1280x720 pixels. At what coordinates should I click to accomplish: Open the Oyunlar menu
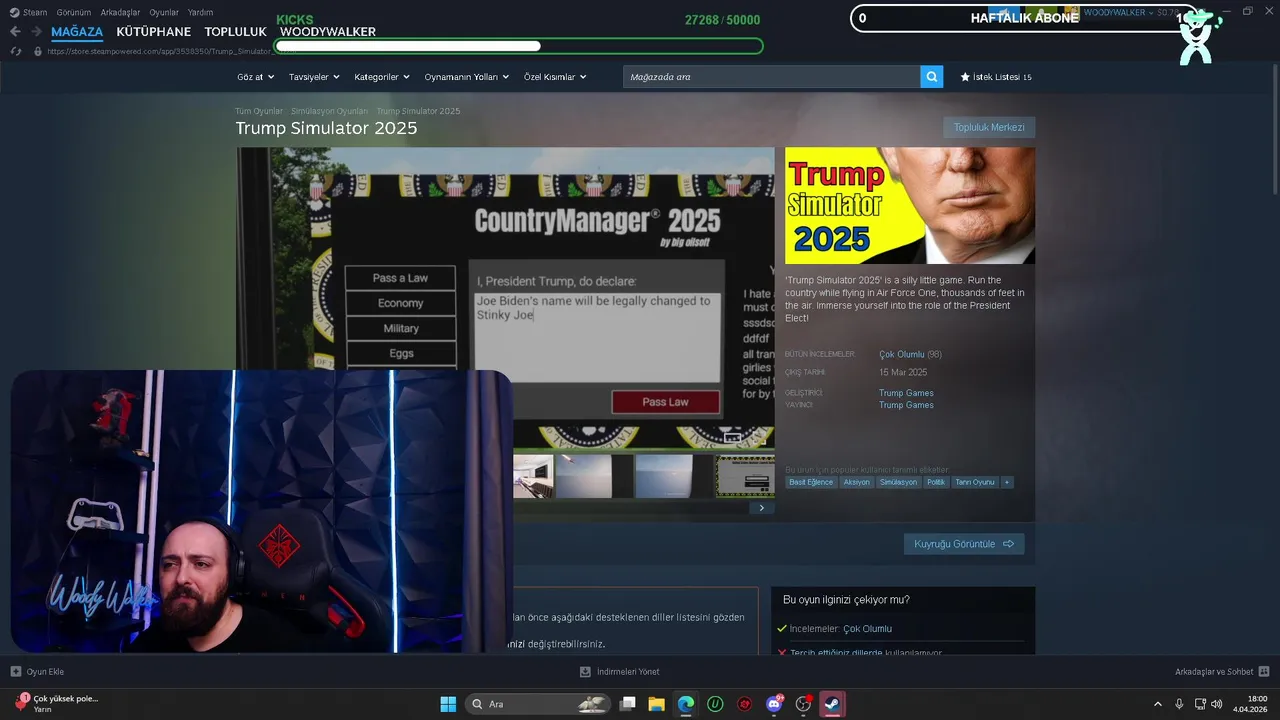point(164,12)
